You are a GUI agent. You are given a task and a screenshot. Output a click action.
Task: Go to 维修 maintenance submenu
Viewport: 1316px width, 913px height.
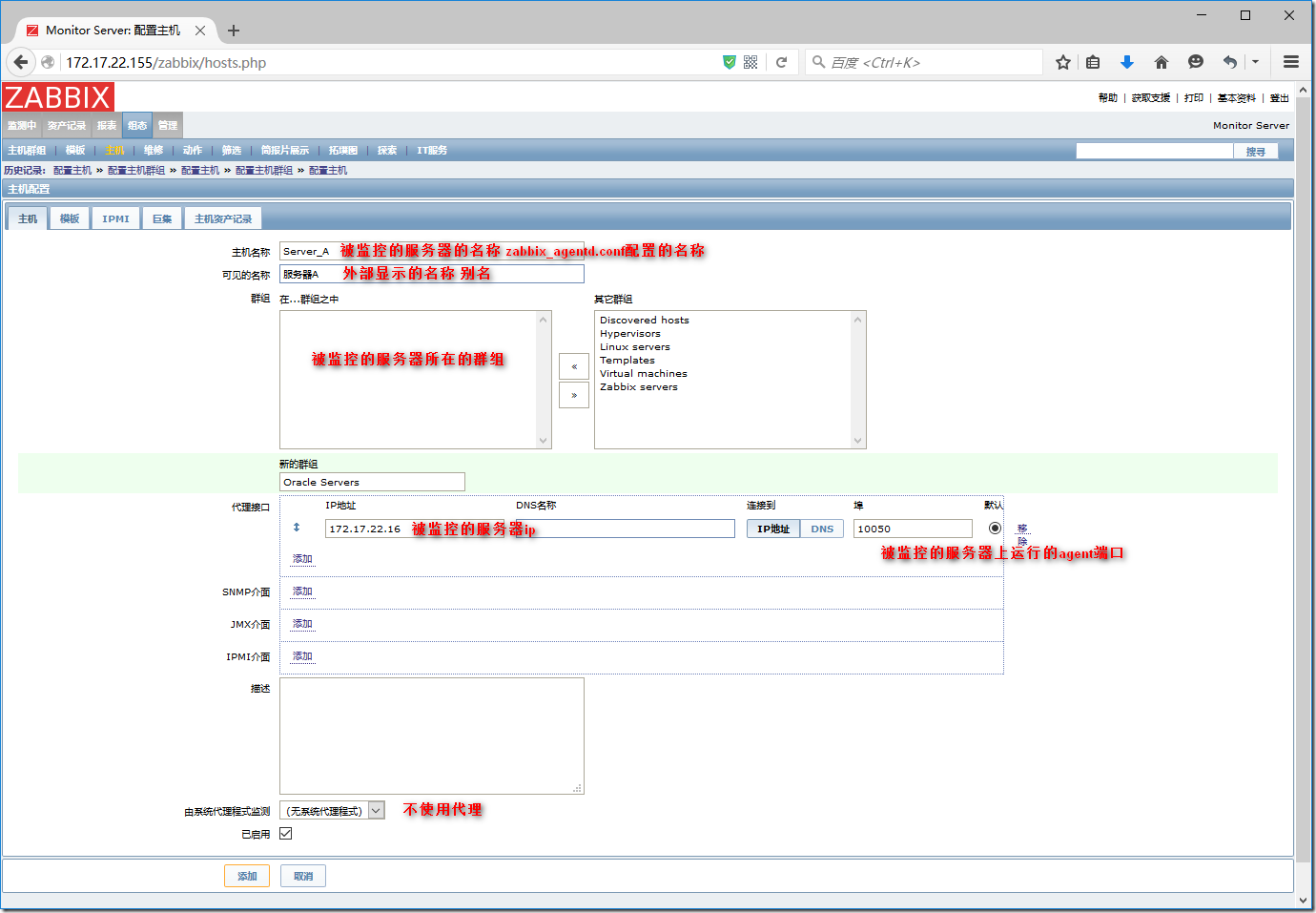154,151
